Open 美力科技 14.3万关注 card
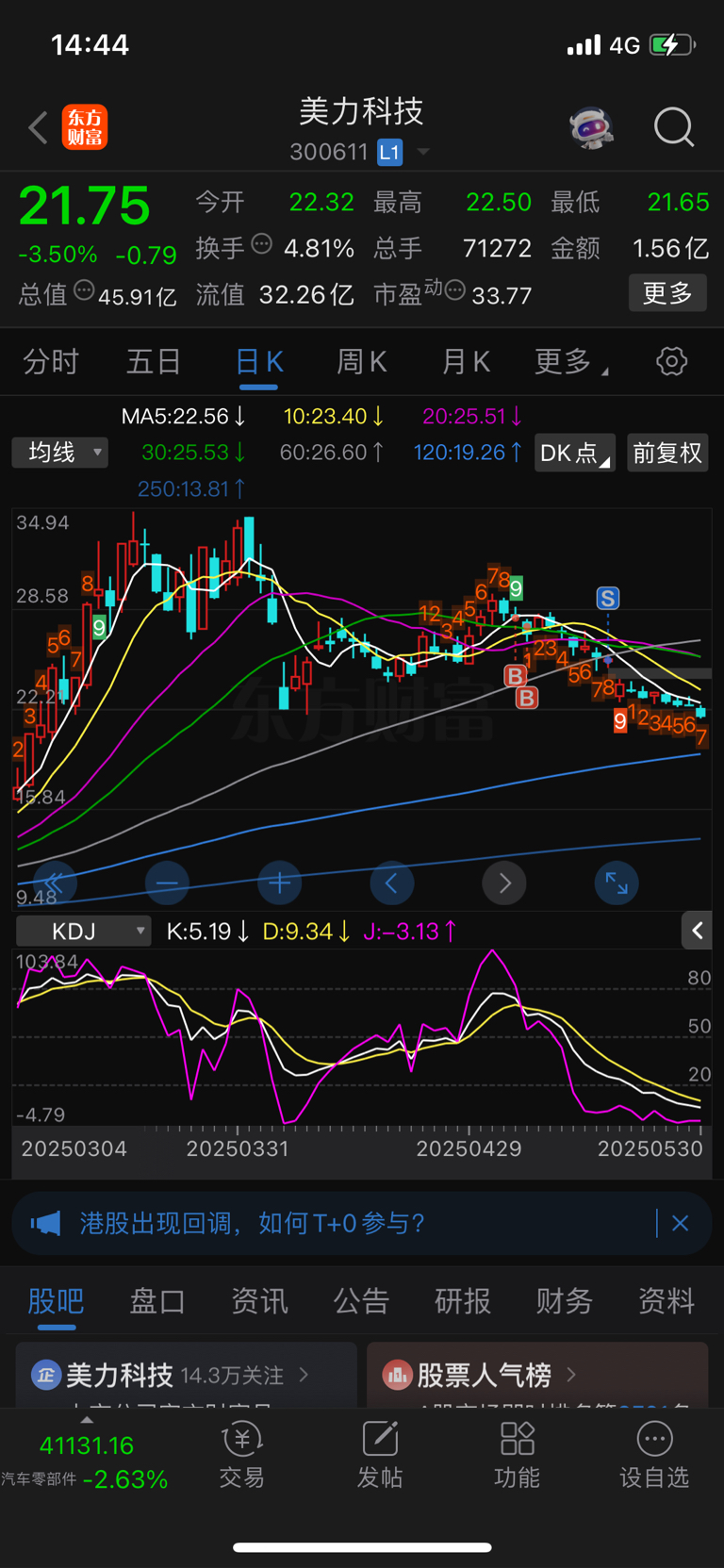 tap(187, 1376)
